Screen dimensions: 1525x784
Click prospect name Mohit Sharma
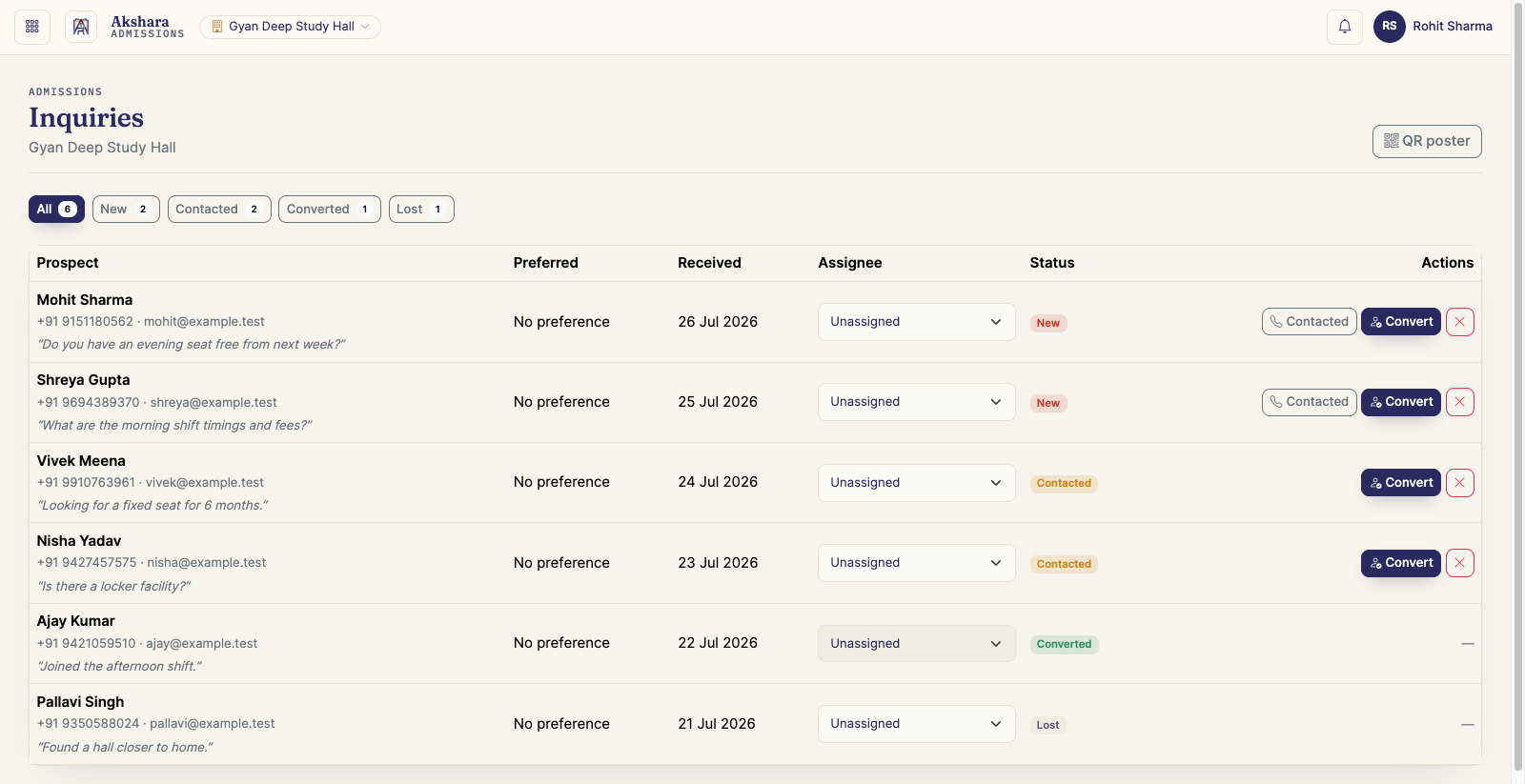(85, 300)
